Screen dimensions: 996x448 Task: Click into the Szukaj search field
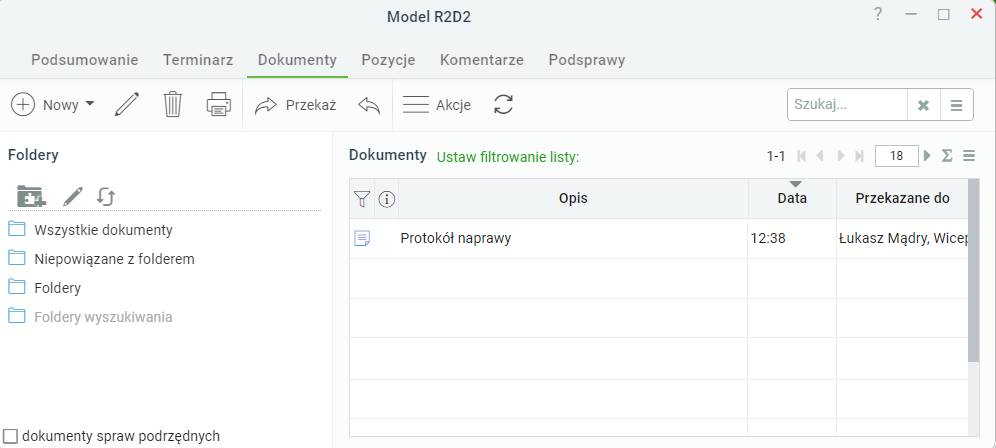847,105
